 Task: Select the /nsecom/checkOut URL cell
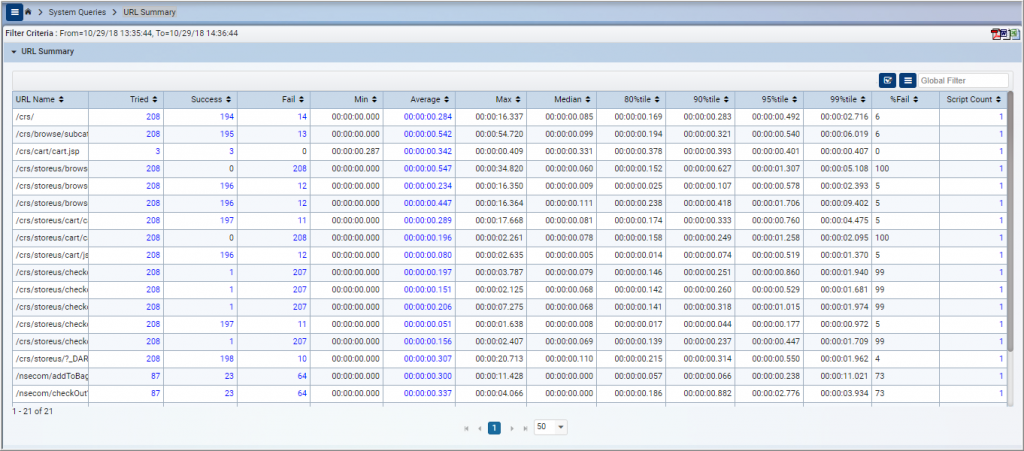tap(51, 393)
